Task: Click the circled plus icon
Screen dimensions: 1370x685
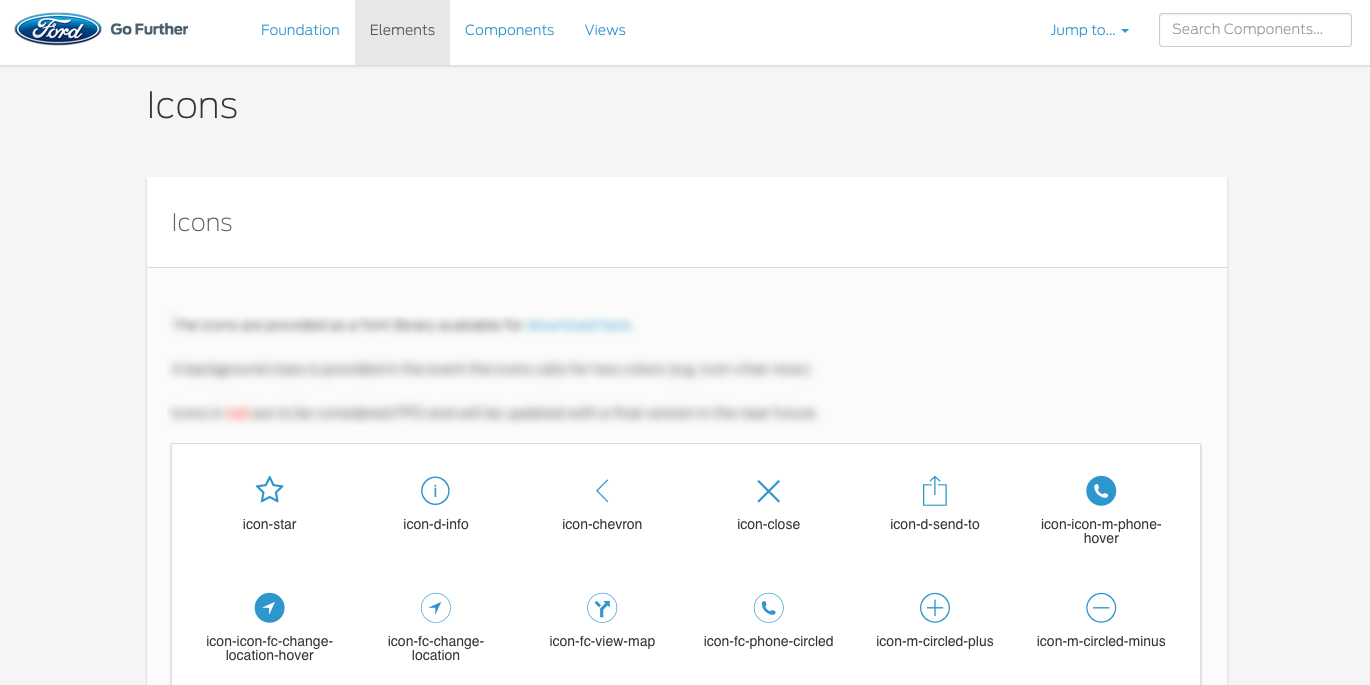Action: coord(934,608)
